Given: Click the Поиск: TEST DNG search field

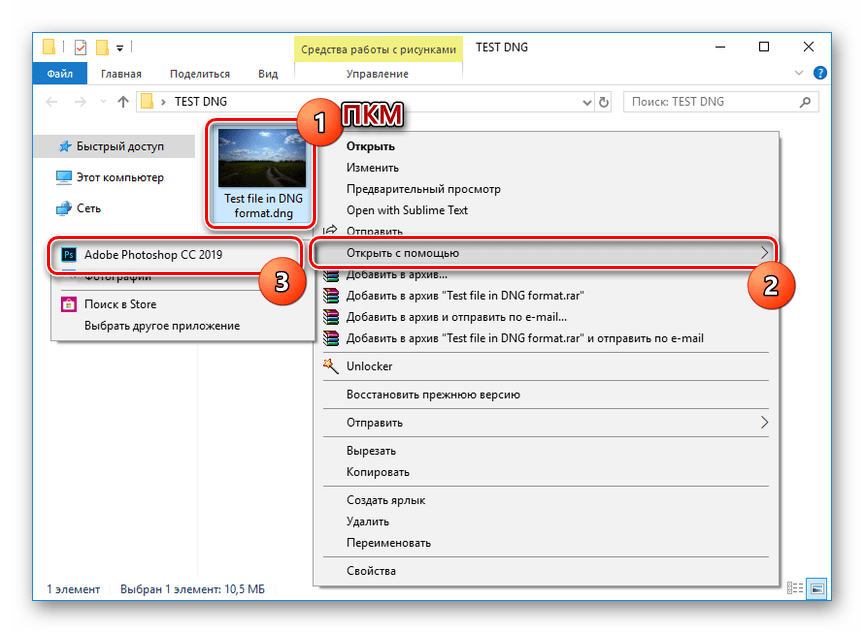Looking at the screenshot, I should click(x=721, y=102).
